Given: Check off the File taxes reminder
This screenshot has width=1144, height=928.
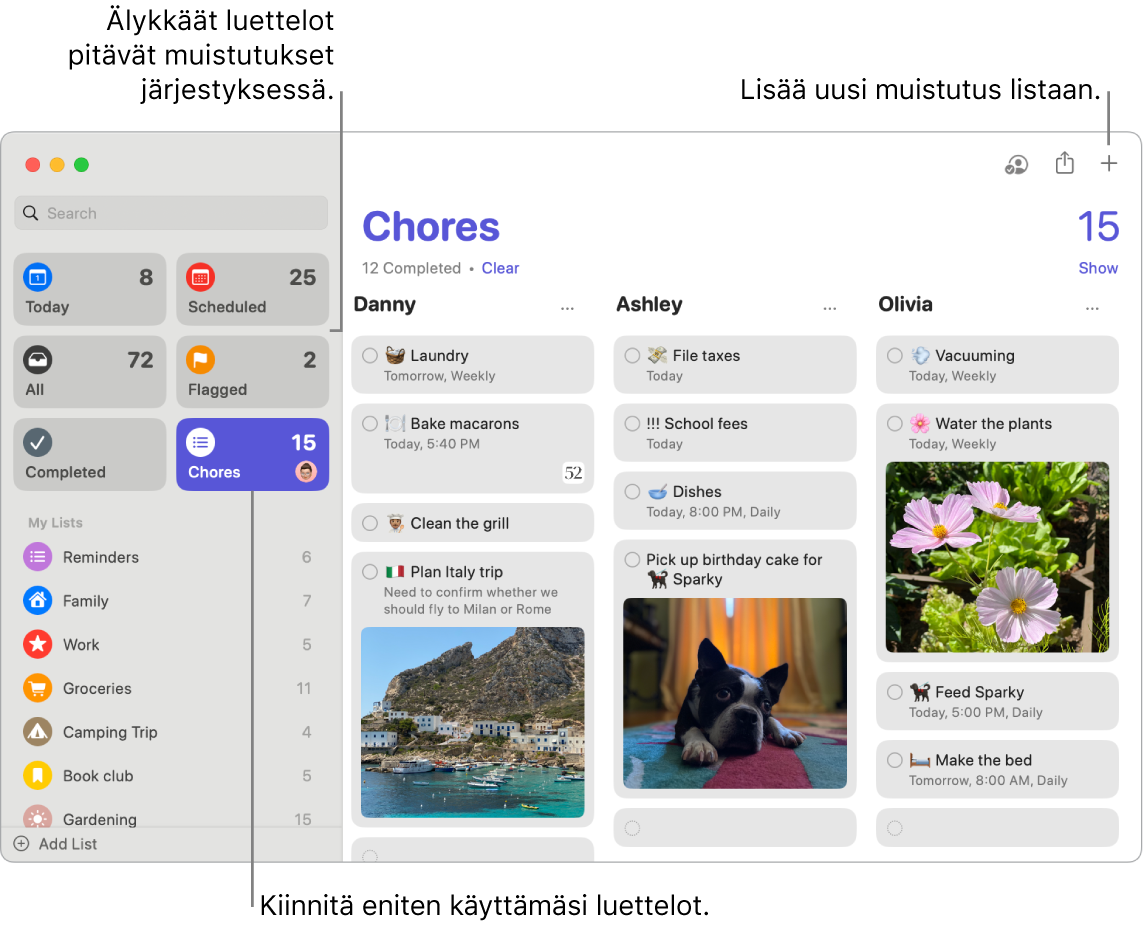Looking at the screenshot, I should click(x=633, y=354).
